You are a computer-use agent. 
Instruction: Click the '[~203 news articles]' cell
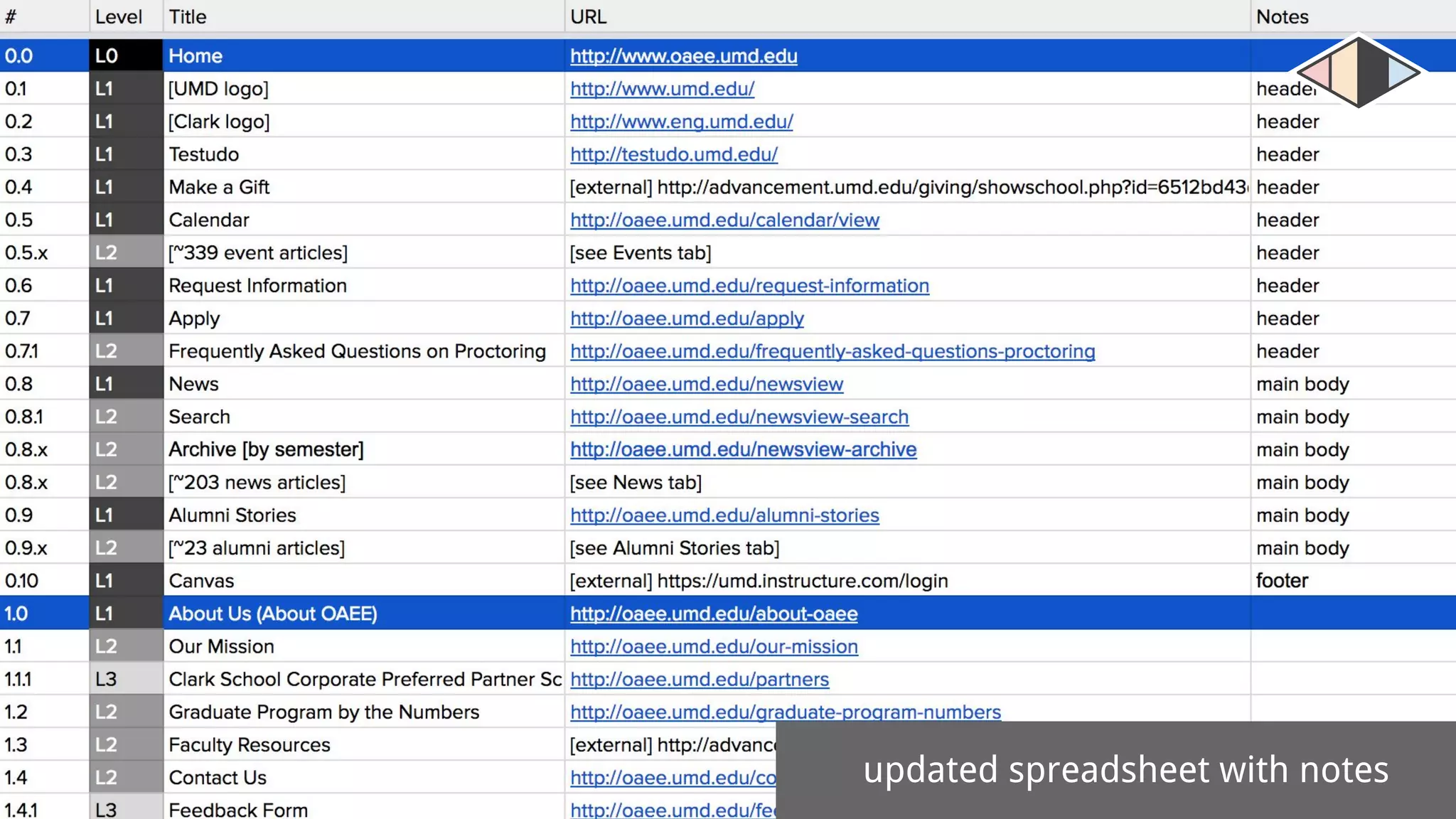tap(364, 482)
